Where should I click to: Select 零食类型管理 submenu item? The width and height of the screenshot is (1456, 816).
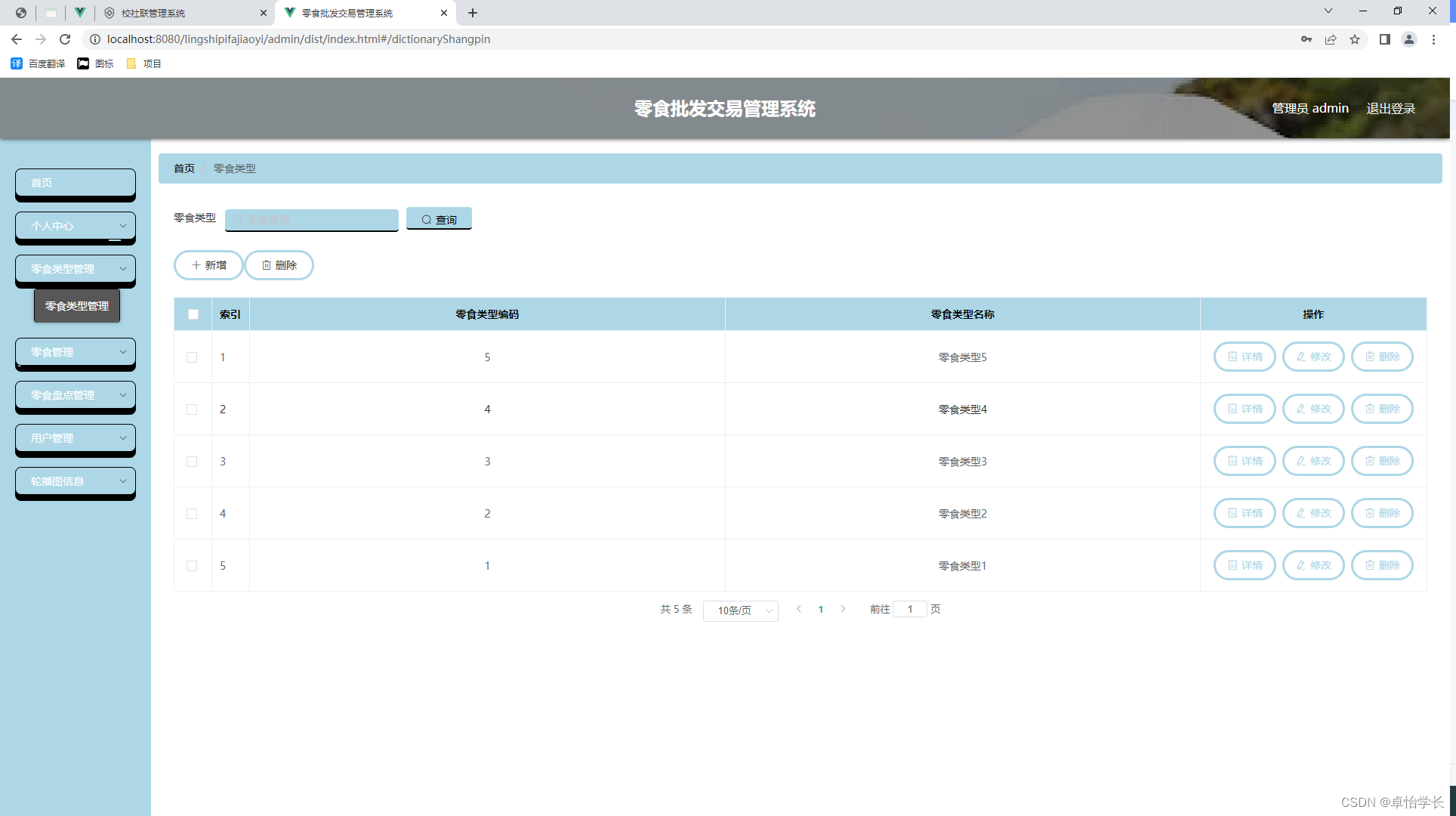pyautogui.click(x=77, y=306)
